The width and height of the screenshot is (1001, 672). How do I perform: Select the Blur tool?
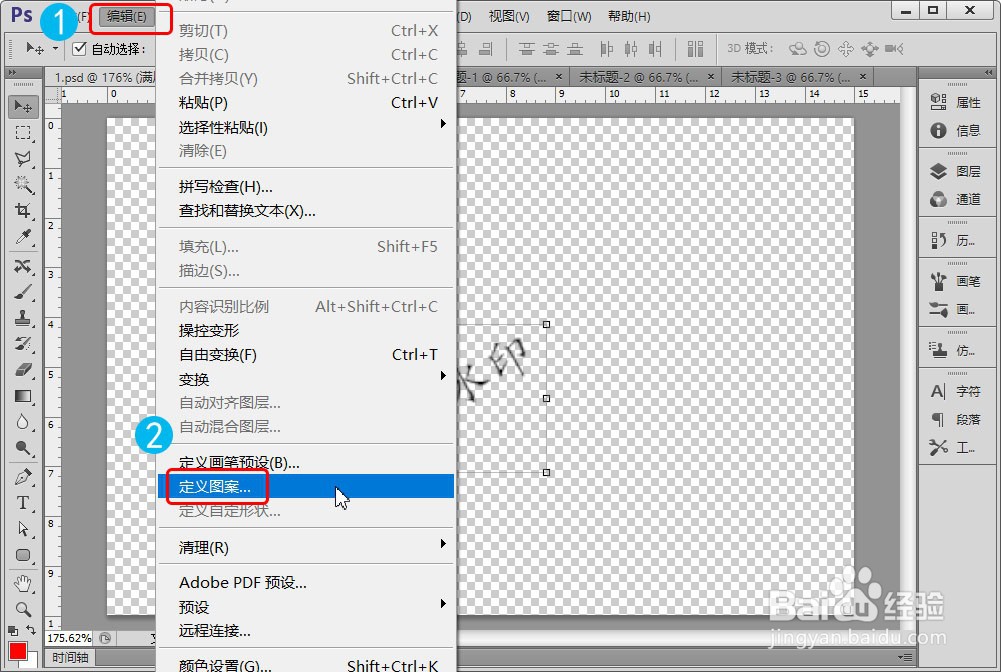(x=23, y=422)
